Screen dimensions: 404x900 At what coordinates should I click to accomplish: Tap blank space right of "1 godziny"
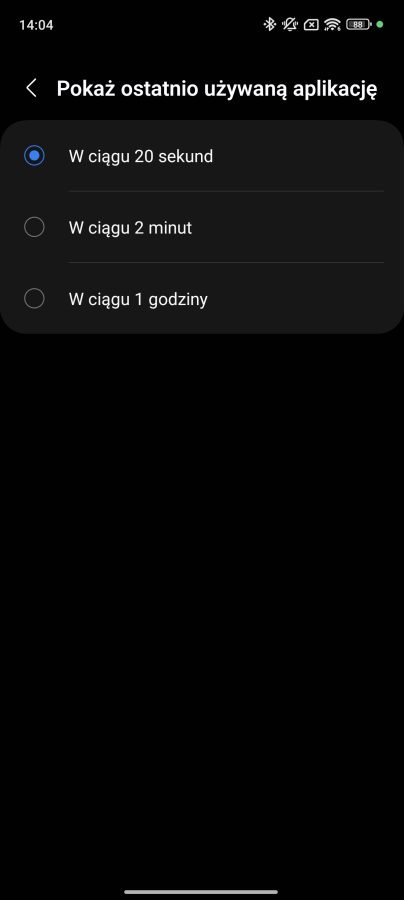(x=298, y=299)
